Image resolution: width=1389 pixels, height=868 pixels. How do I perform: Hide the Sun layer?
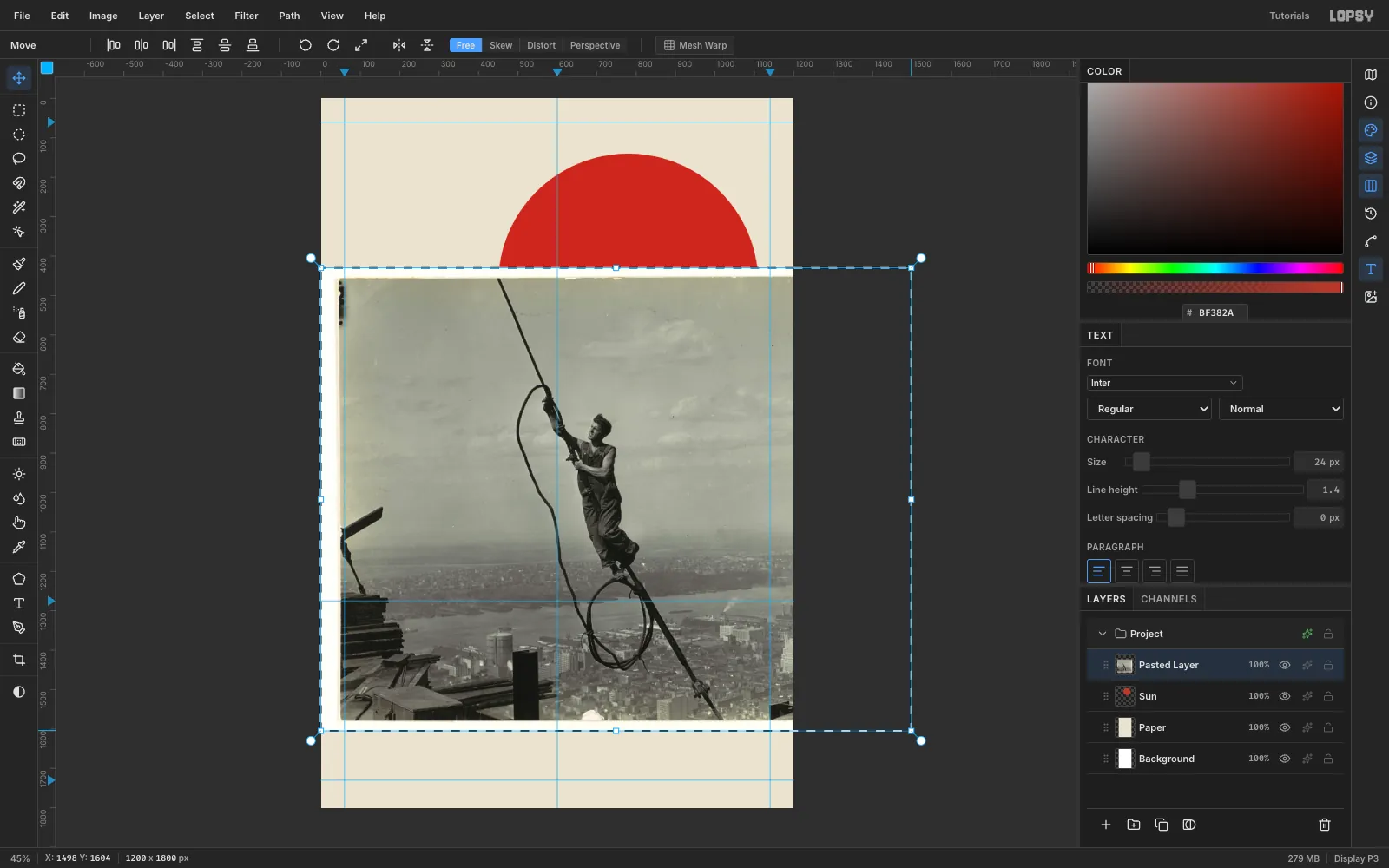pyautogui.click(x=1285, y=696)
